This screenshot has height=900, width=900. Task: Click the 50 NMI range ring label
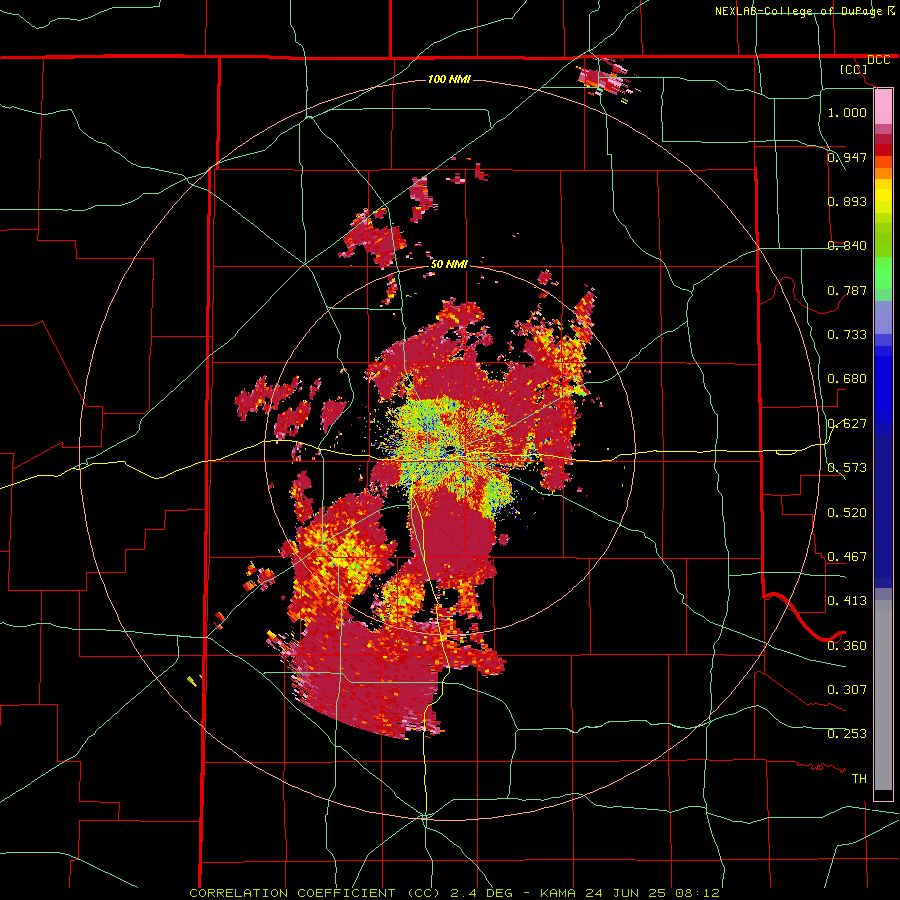(x=449, y=264)
